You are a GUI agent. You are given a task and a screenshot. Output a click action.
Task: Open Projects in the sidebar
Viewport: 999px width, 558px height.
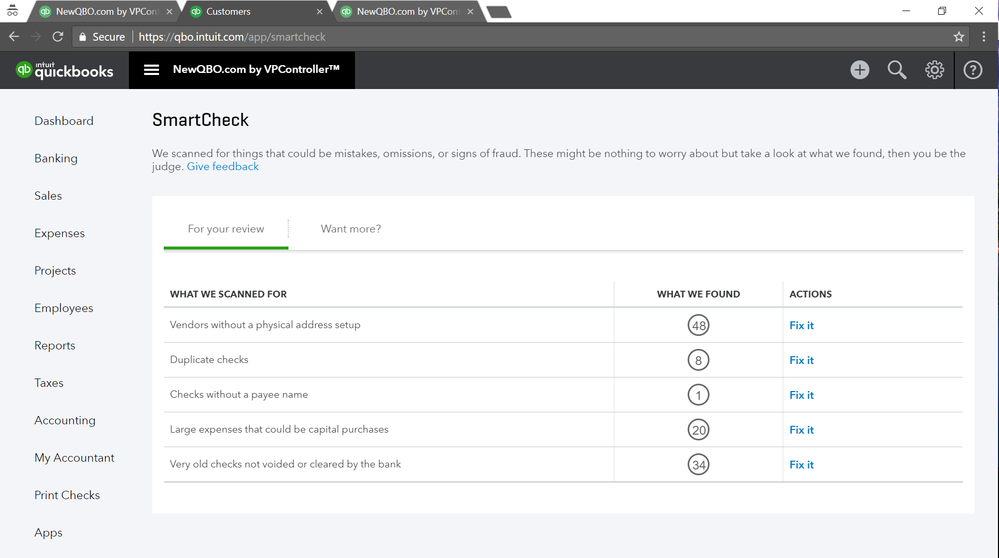(x=55, y=271)
